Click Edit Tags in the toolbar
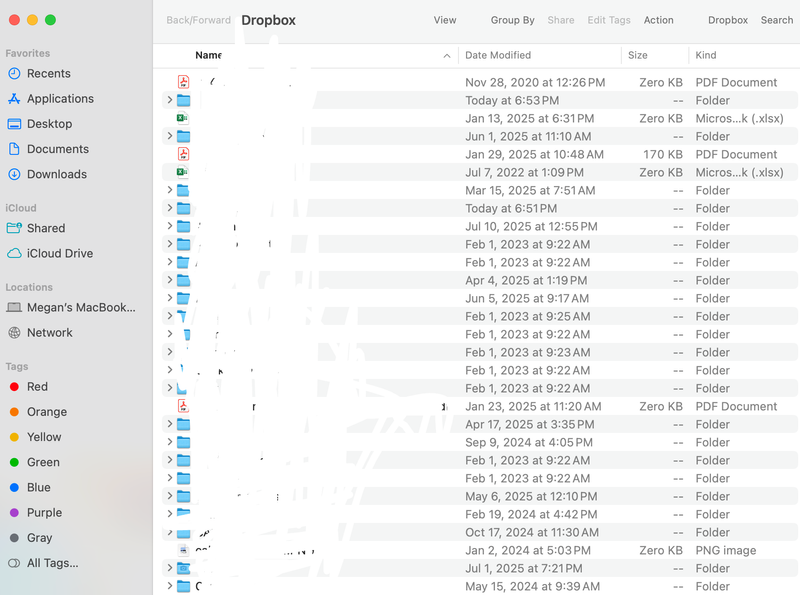Screen dimensions: 800x595 609,20
